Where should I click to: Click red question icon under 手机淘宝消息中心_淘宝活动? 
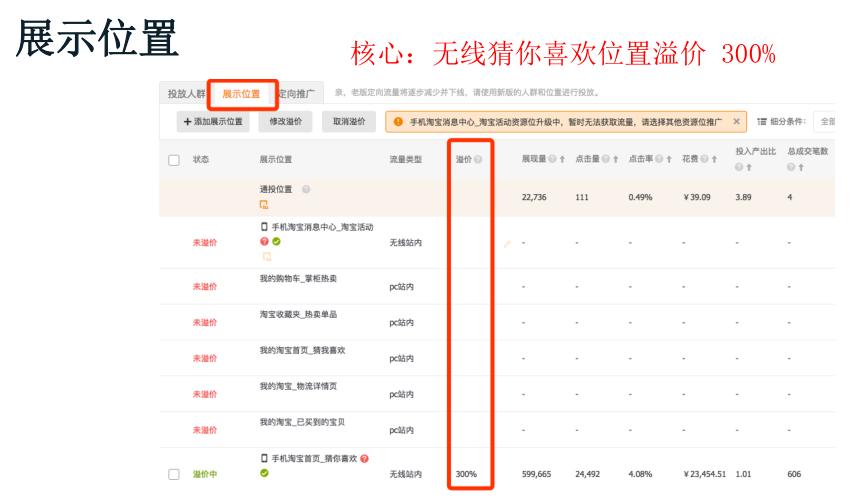264,241
